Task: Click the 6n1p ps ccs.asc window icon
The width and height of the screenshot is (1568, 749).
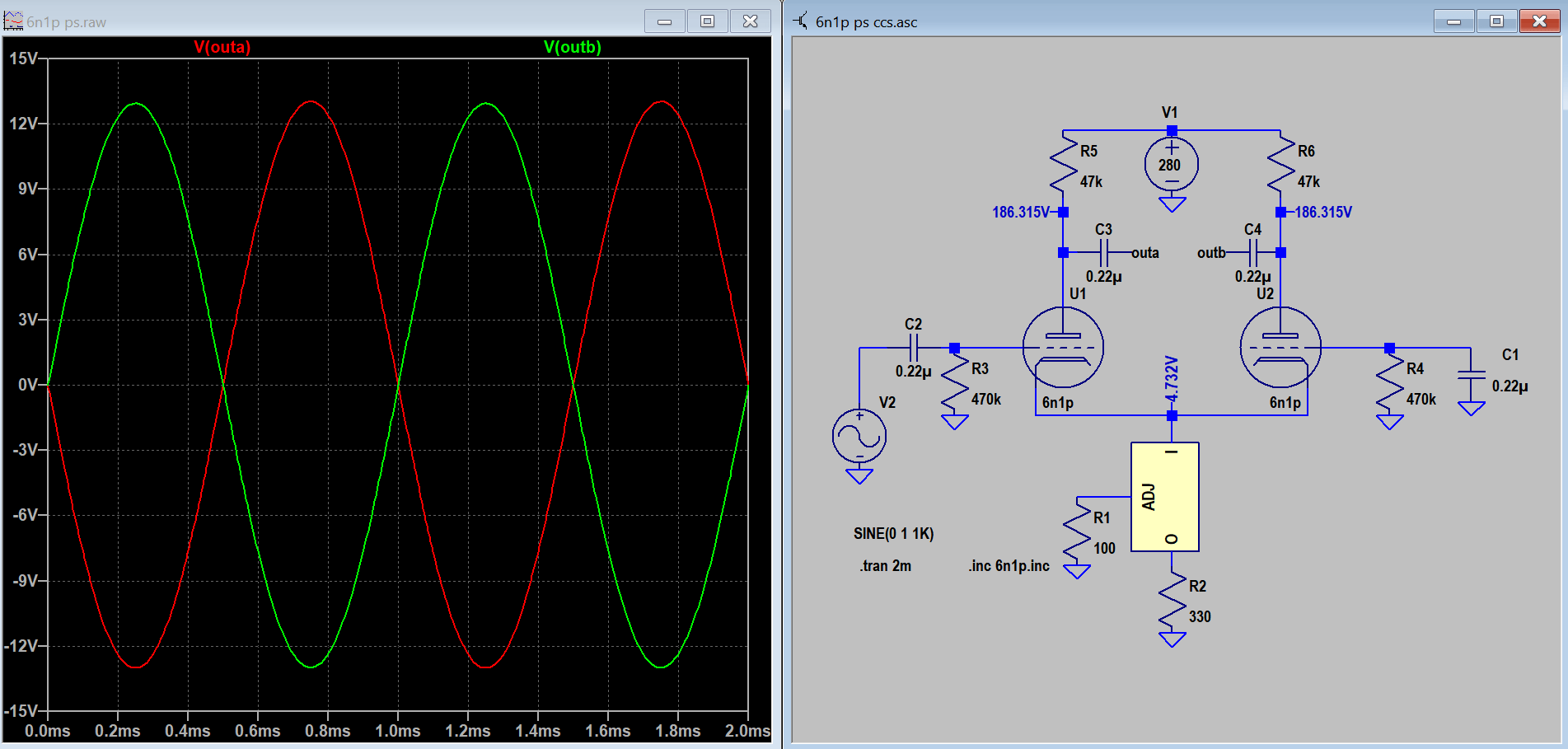Action: pos(800,21)
